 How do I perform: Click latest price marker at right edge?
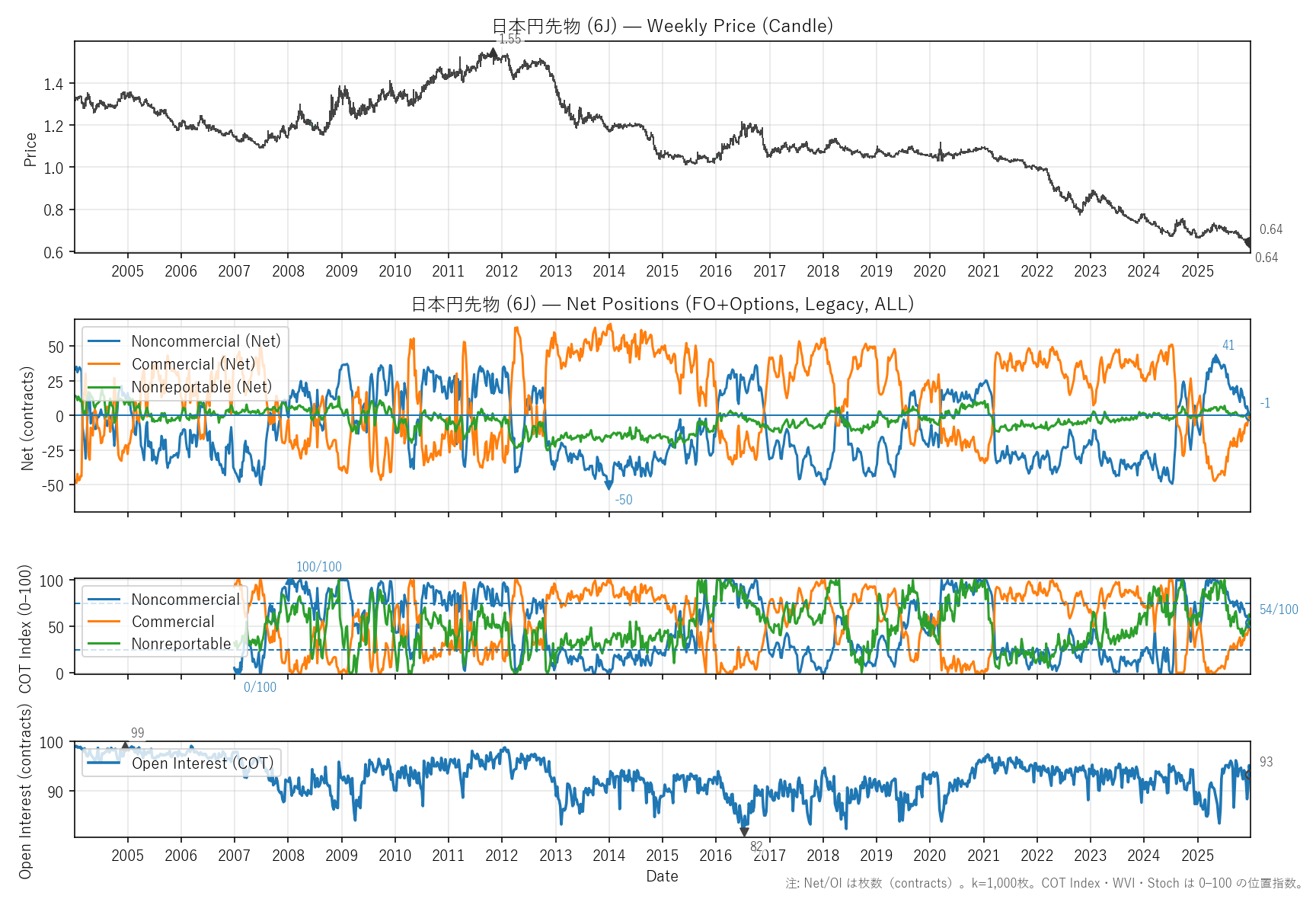(1248, 243)
